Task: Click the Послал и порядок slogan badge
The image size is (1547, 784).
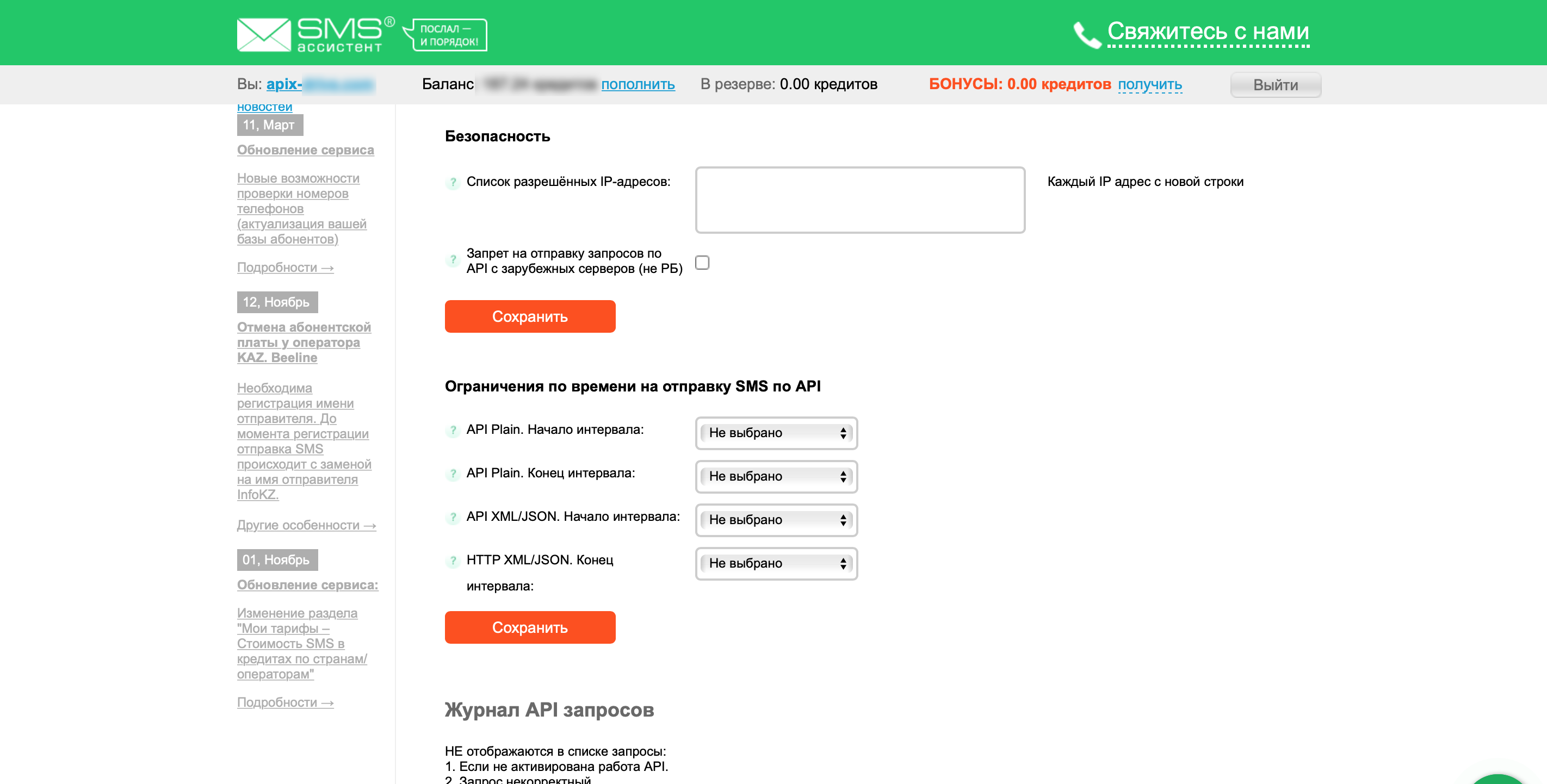Action: [x=445, y=35]
